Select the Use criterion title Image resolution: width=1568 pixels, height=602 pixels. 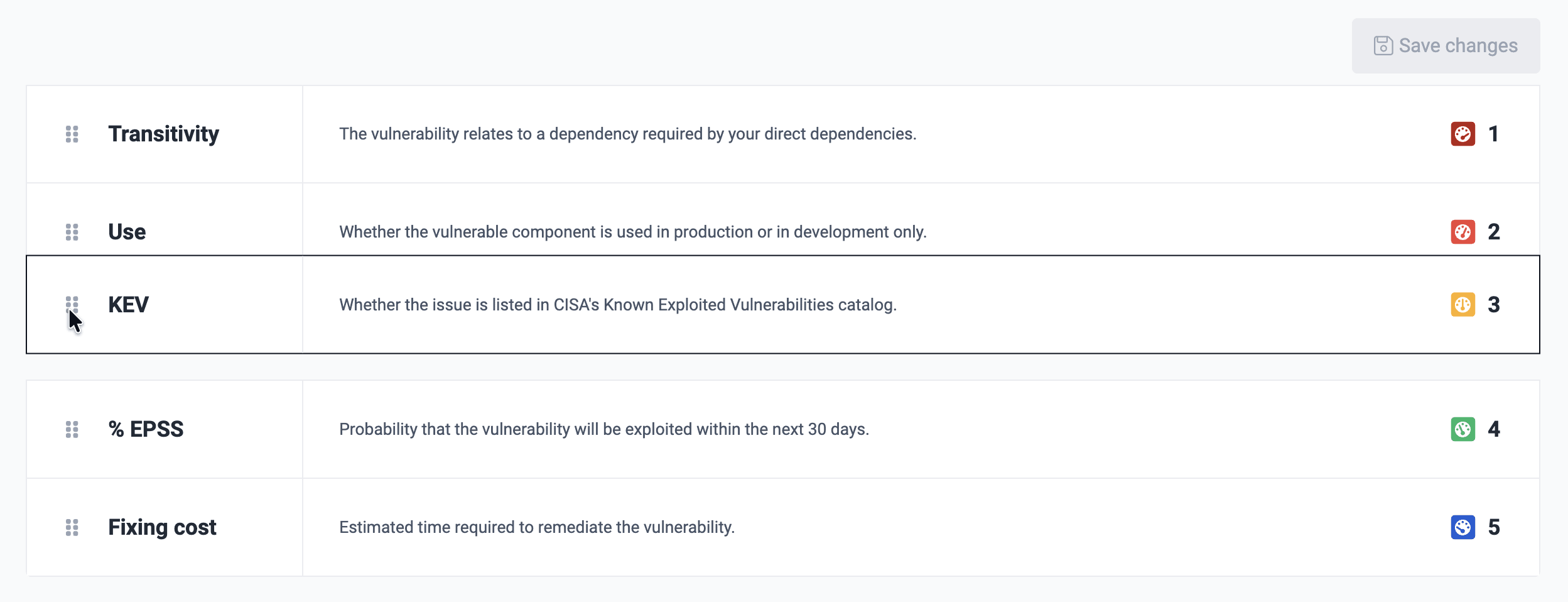[x=127, y=232]
